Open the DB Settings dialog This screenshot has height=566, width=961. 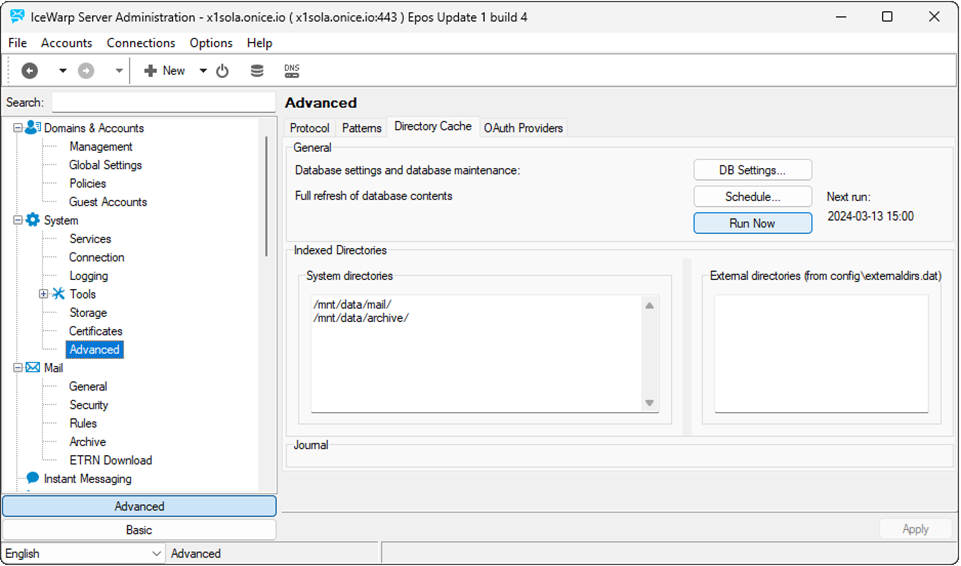753,170
